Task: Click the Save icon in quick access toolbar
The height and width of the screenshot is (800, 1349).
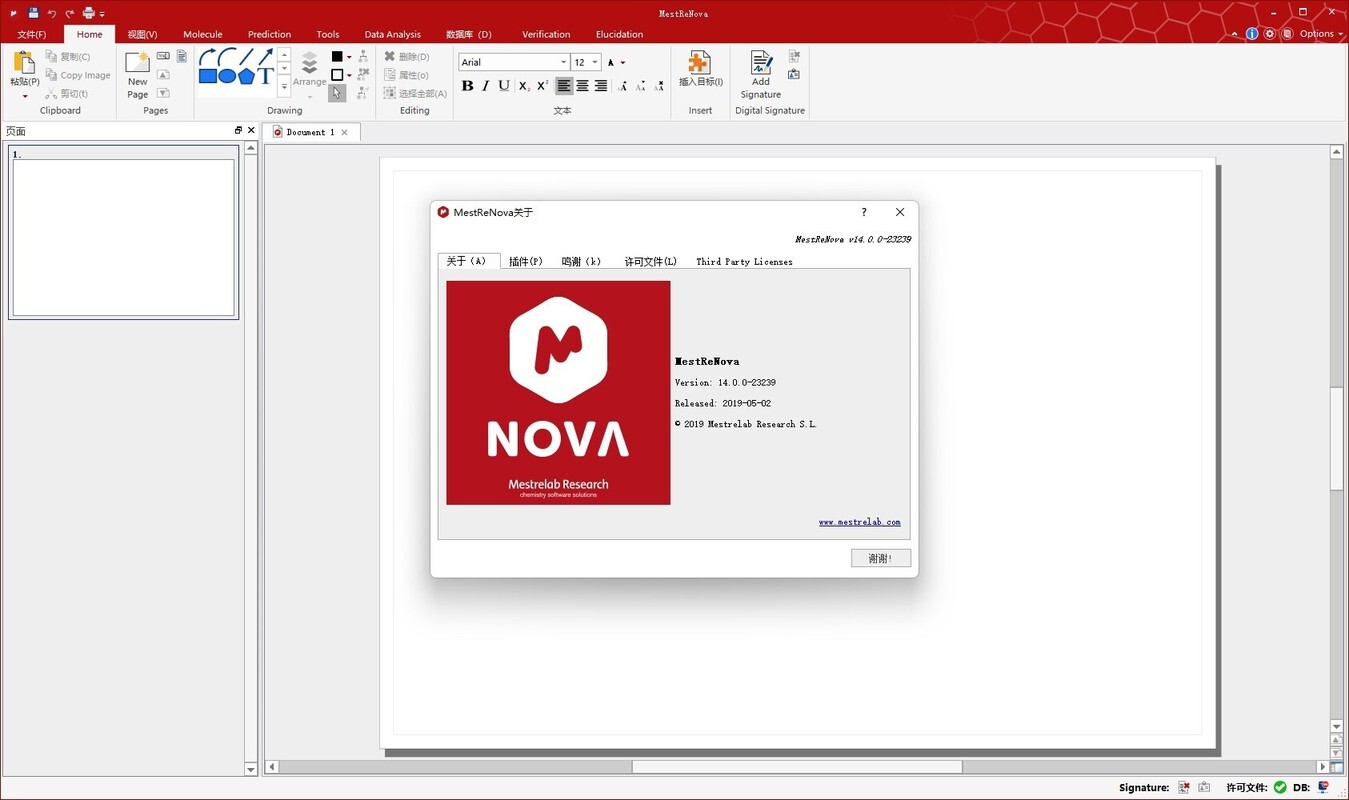Action: 33,13
